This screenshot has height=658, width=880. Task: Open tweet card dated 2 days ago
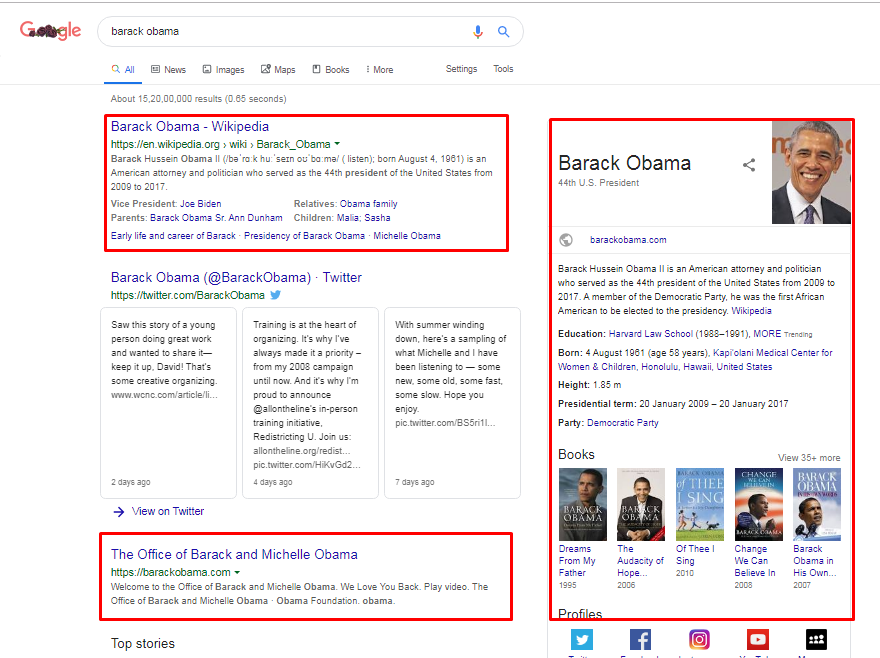(x=168, y=403)
